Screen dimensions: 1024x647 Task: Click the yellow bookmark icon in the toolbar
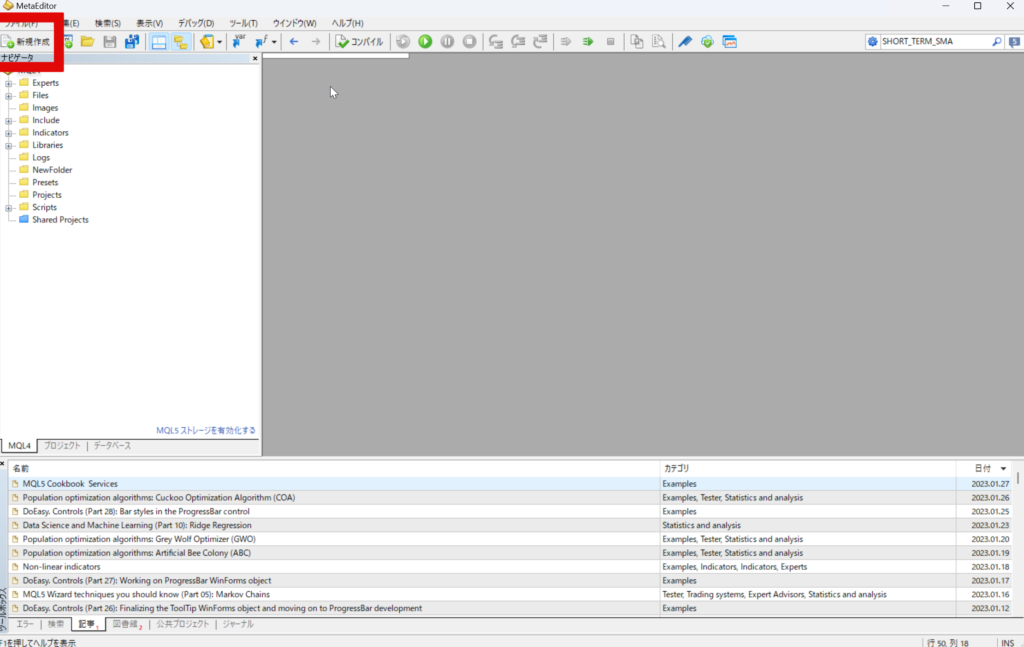[x=206, y=42]
